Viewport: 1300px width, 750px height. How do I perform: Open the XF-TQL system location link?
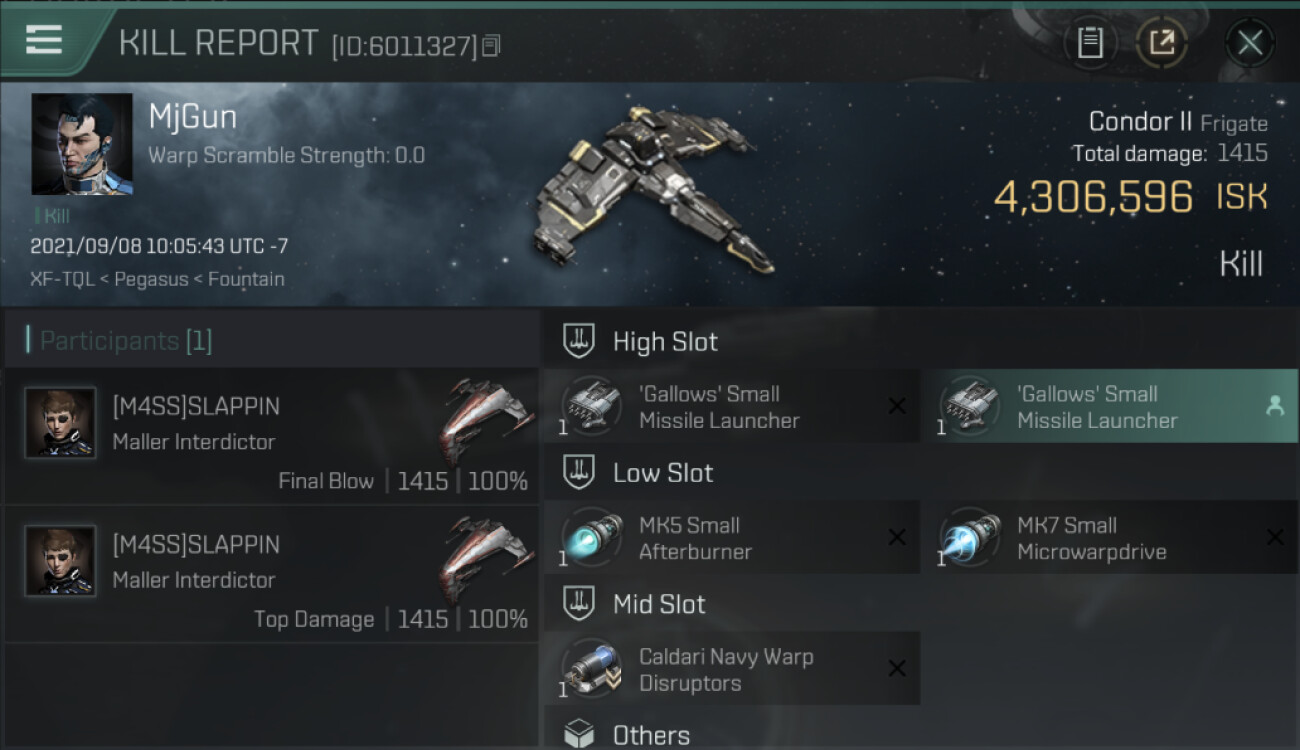[x=62, y=279]
